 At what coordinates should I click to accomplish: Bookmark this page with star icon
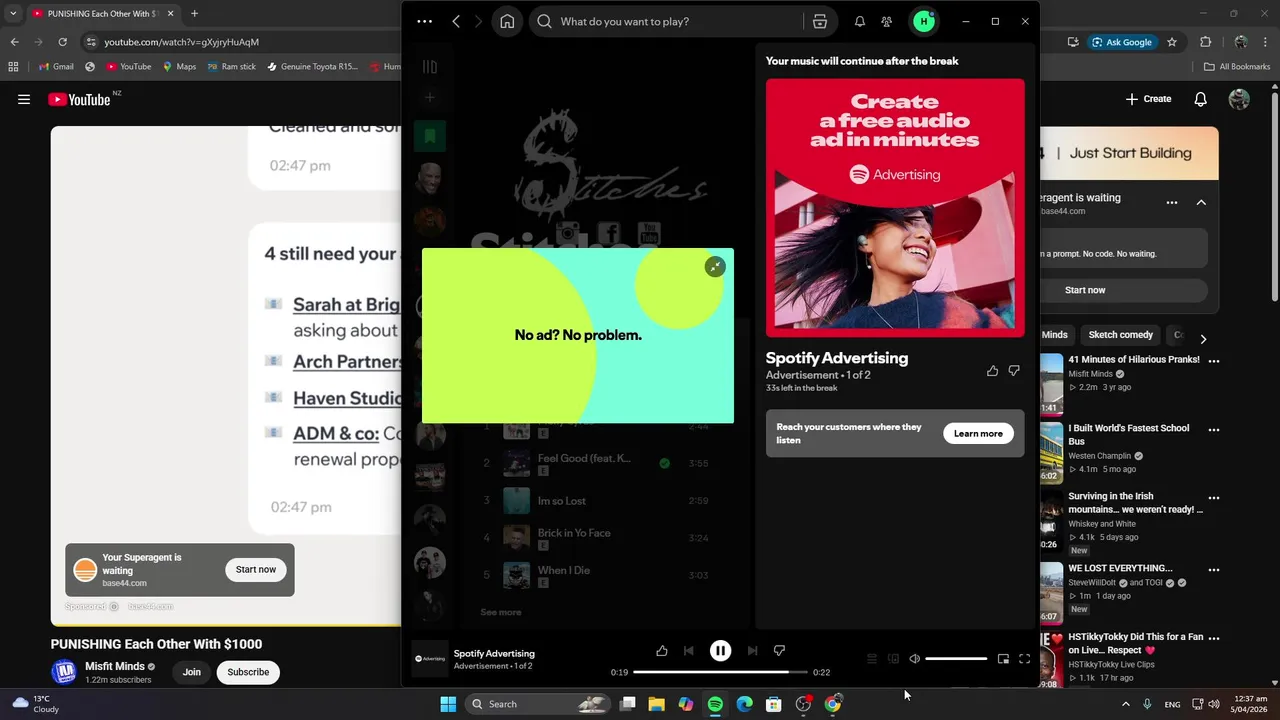click(1172, 42)
